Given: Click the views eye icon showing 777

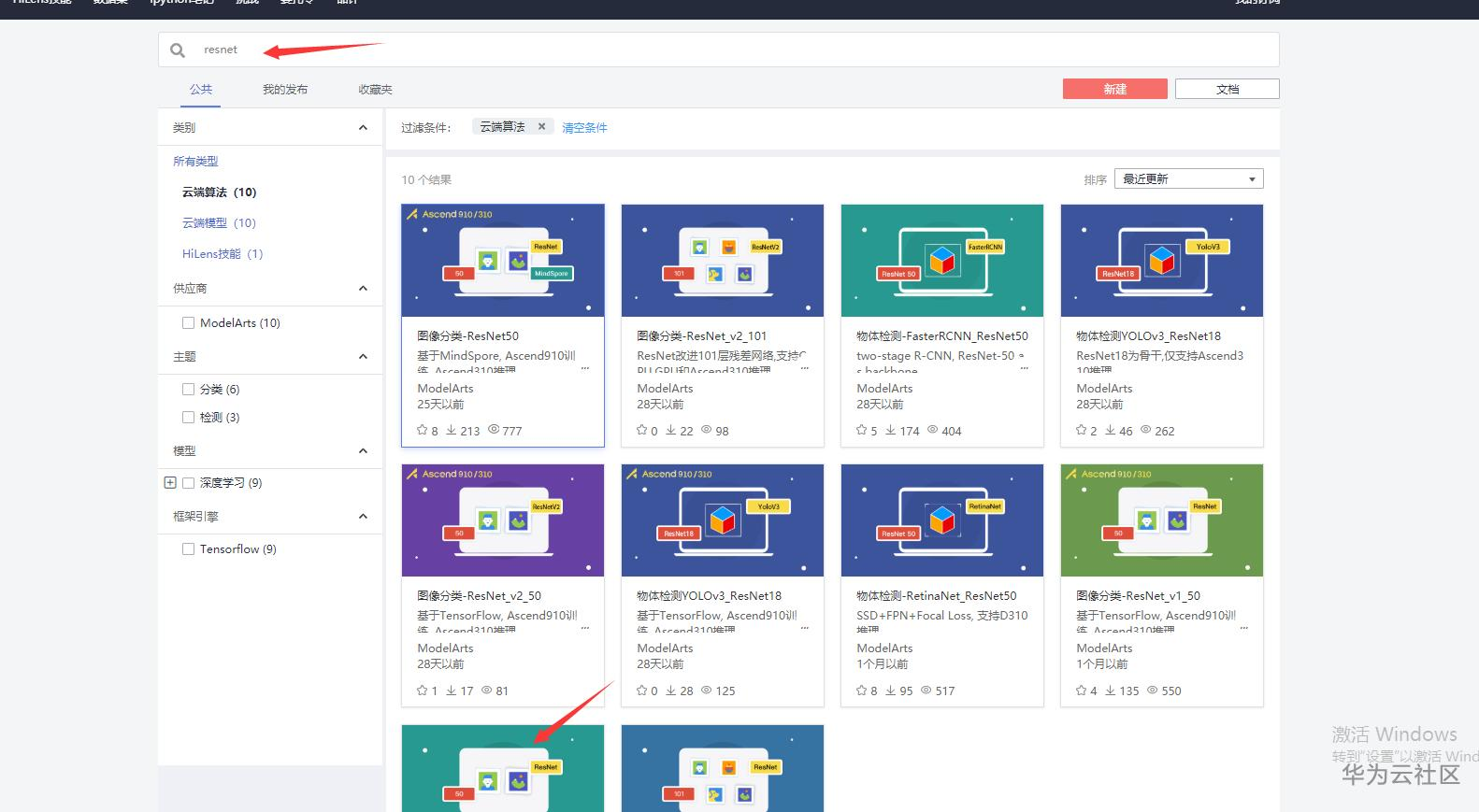Looking at the screenshot, I should 494,431.
